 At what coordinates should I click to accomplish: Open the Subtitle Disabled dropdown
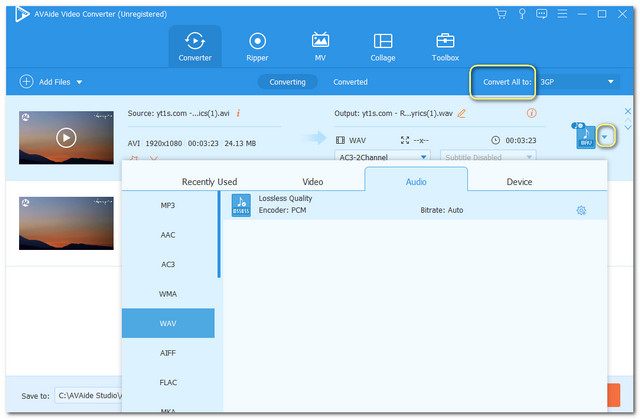(x=488, y=157)
